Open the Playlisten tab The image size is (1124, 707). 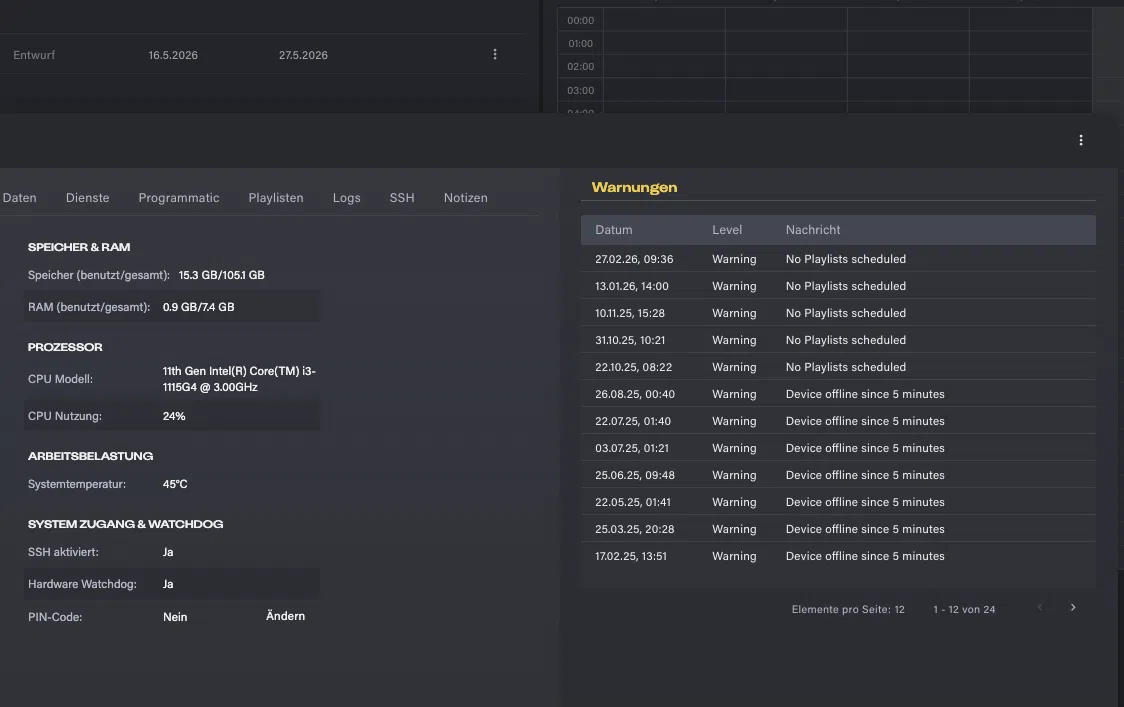[276, 198]
